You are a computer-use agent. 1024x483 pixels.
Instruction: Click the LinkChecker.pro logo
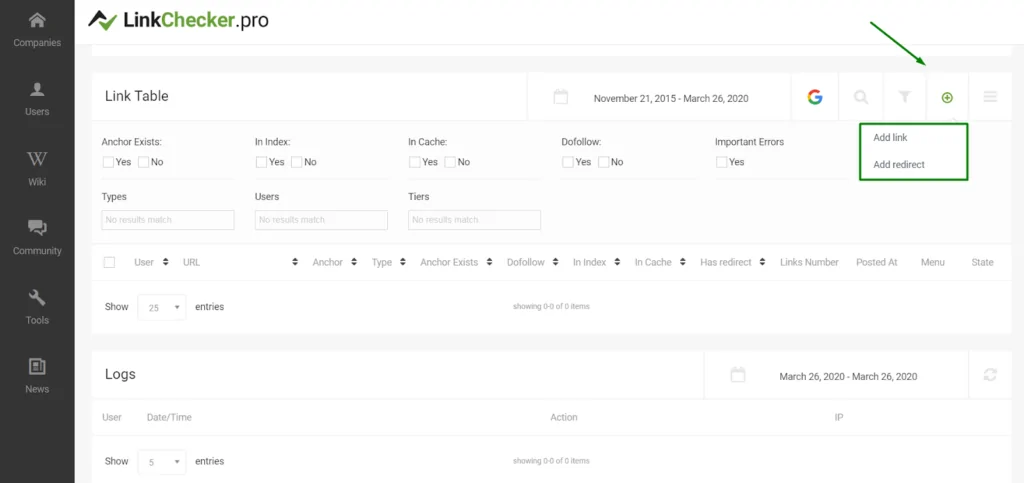(178, 20)
